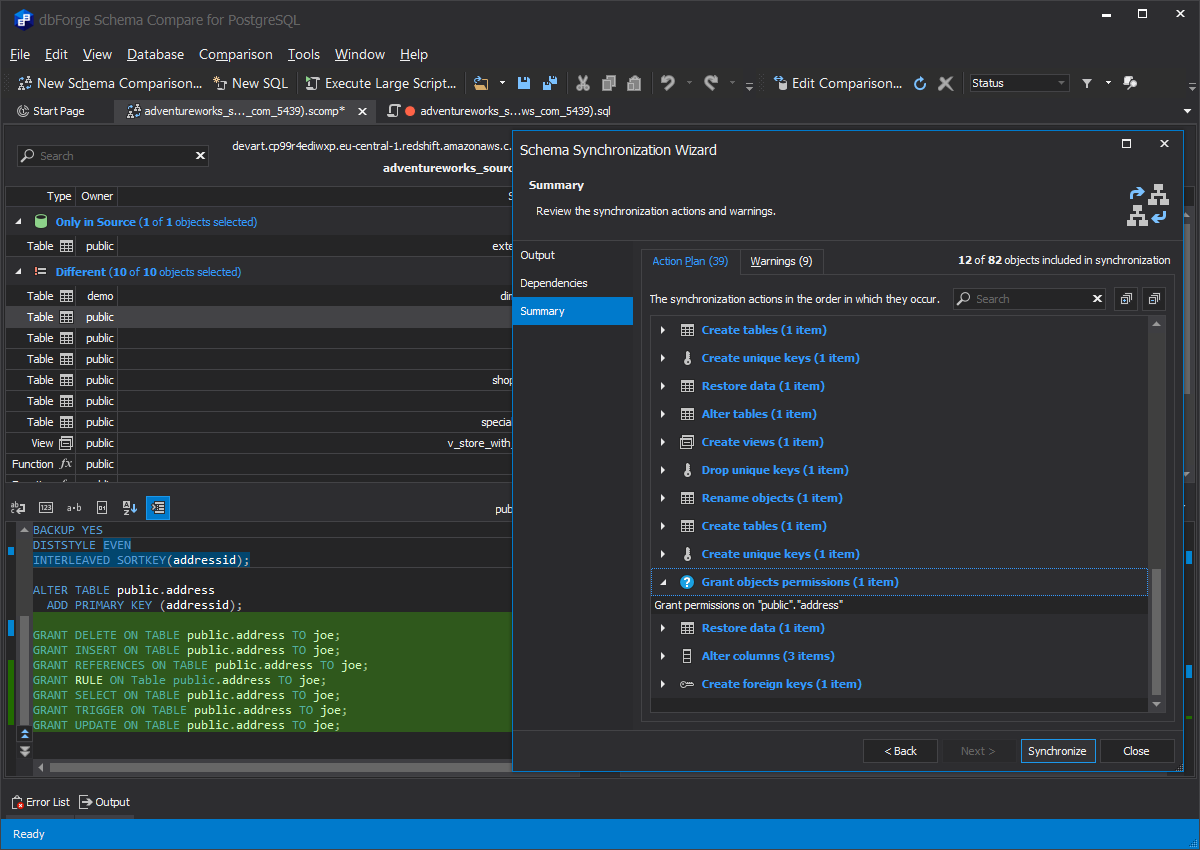This screenshot has width=1200, height=850.
Task: Click the 123 line numbers icon in the script toolbar
Action: tap(46, 508)
